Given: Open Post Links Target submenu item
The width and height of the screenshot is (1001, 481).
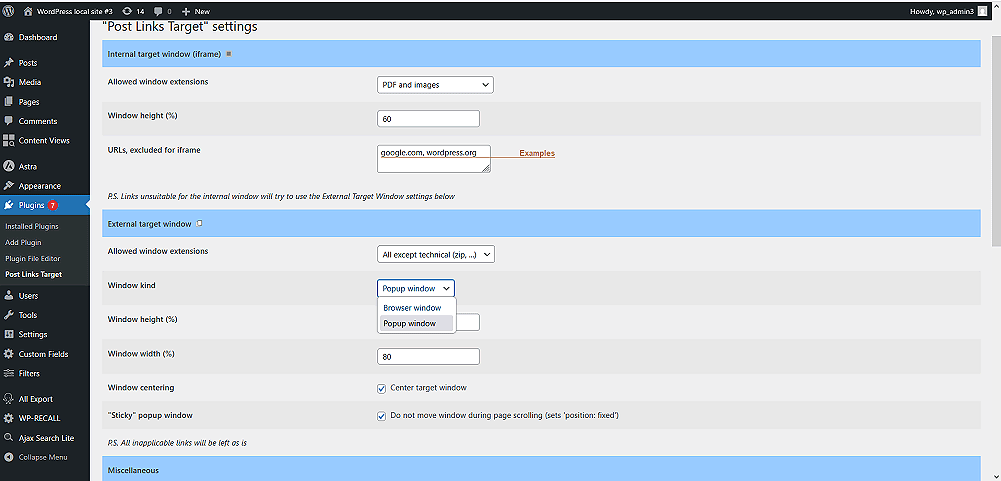Looking at the screenshot, I should point(33,275).
